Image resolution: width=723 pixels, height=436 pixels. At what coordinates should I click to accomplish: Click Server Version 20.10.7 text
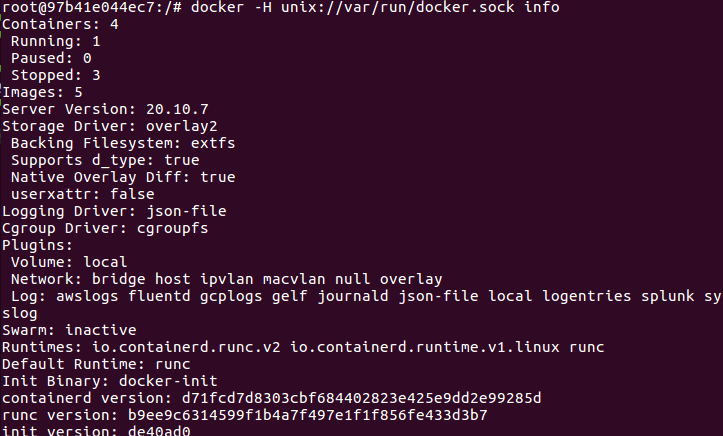[106, 110]
